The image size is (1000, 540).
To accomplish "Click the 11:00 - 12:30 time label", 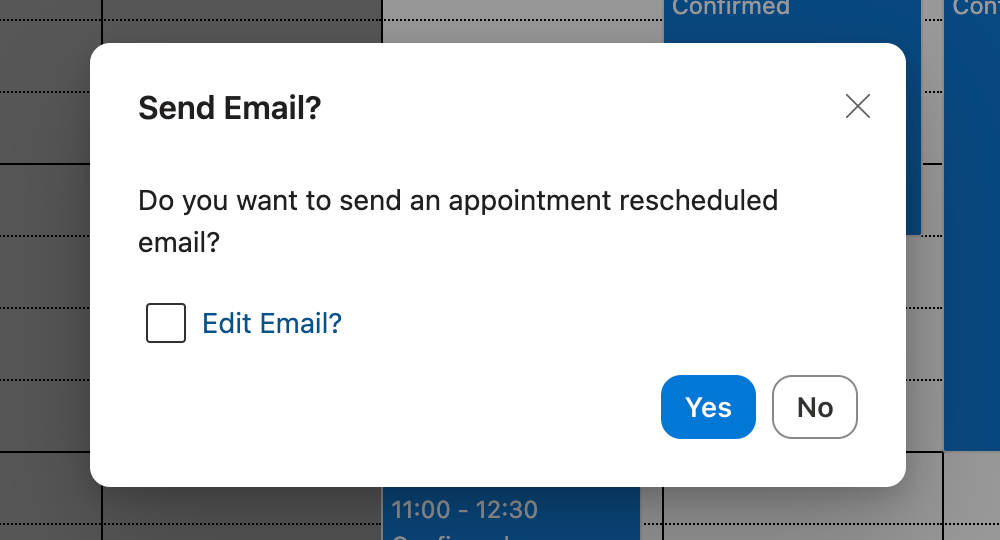I will pos(464,510).
